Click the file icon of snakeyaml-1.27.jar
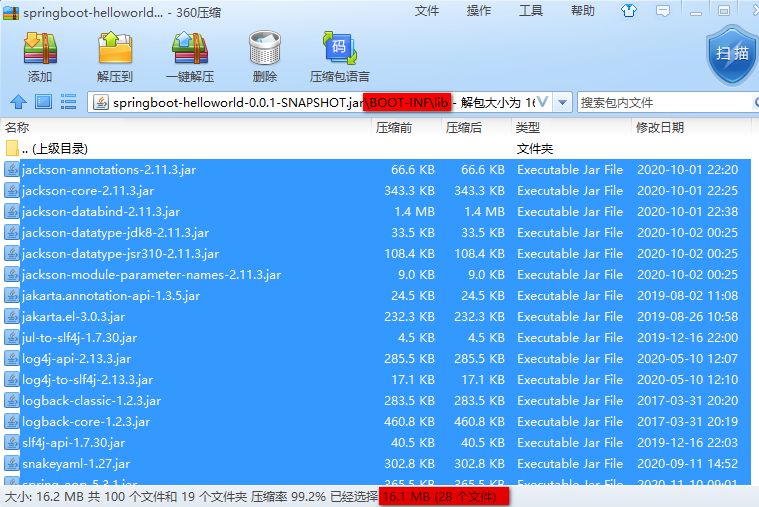 (12, 463)
